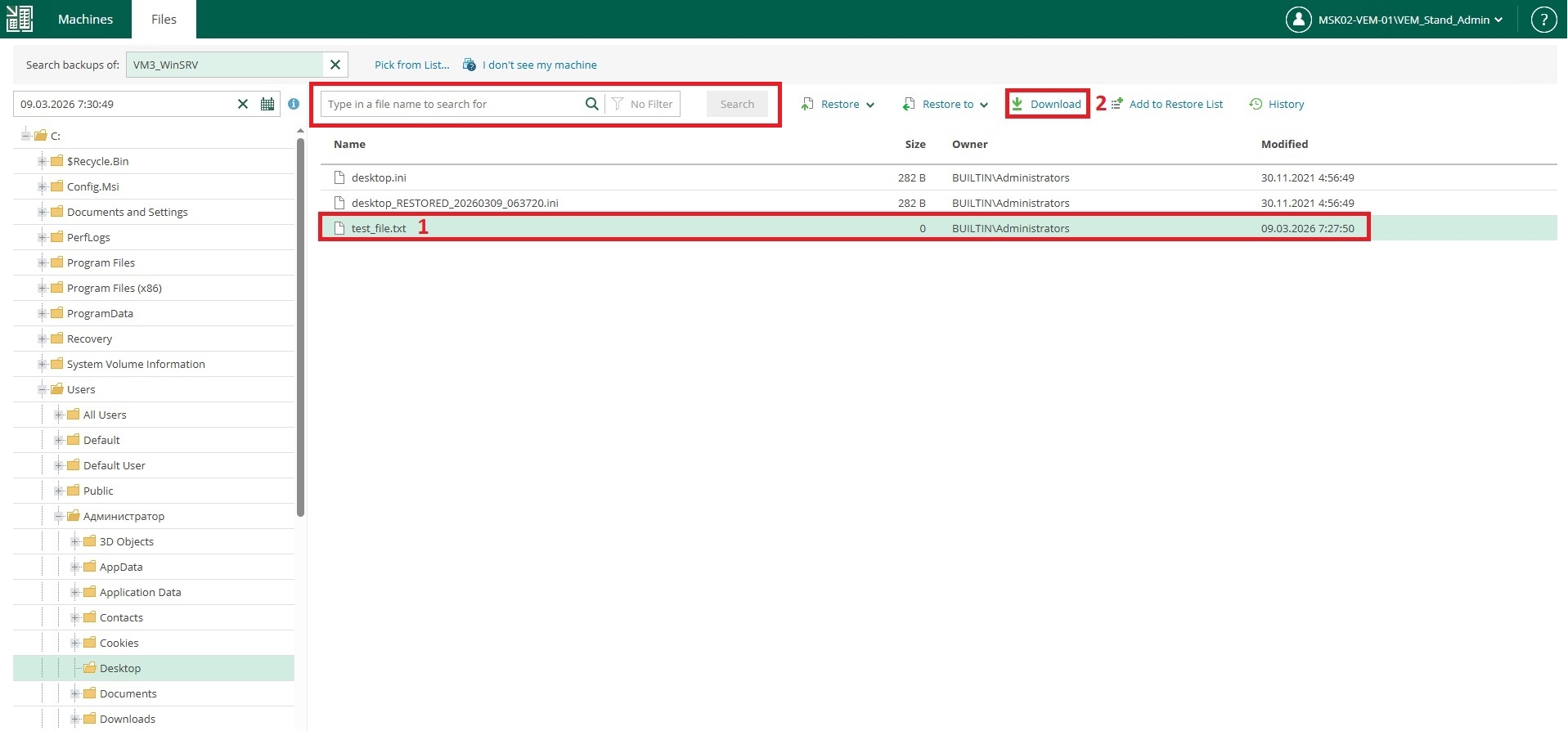Click the Users folder icon

coord(57,389)
